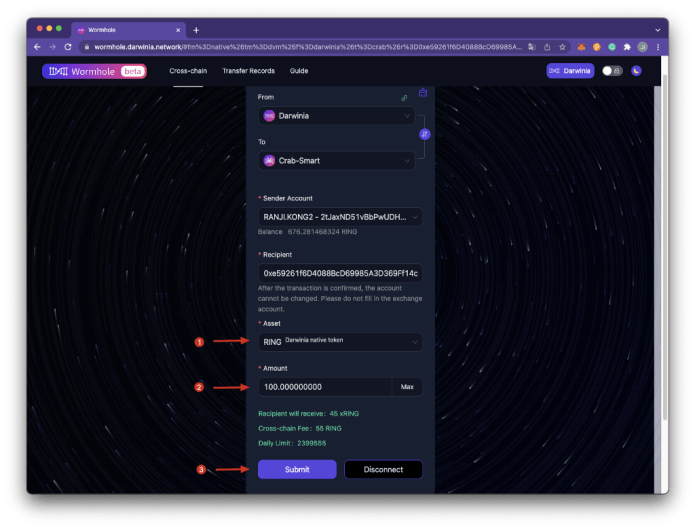Click the Amount input field

pyautogui.click(x=325, y=387)
